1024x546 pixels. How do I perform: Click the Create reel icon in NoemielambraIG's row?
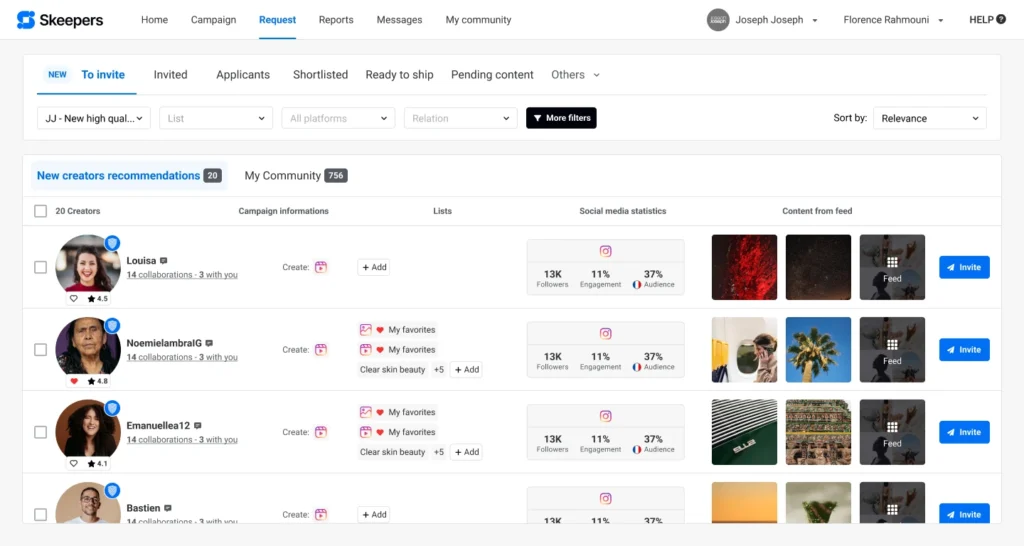[321, 349]
